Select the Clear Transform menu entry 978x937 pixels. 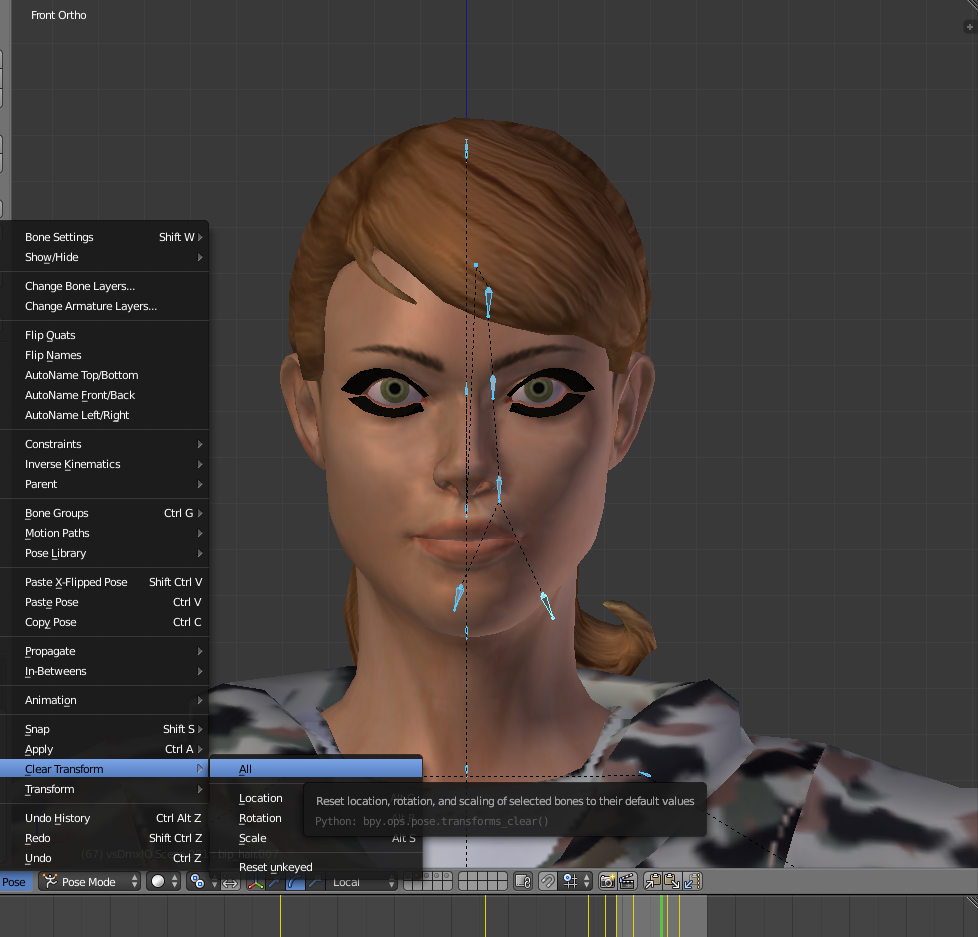pos(104,769)
